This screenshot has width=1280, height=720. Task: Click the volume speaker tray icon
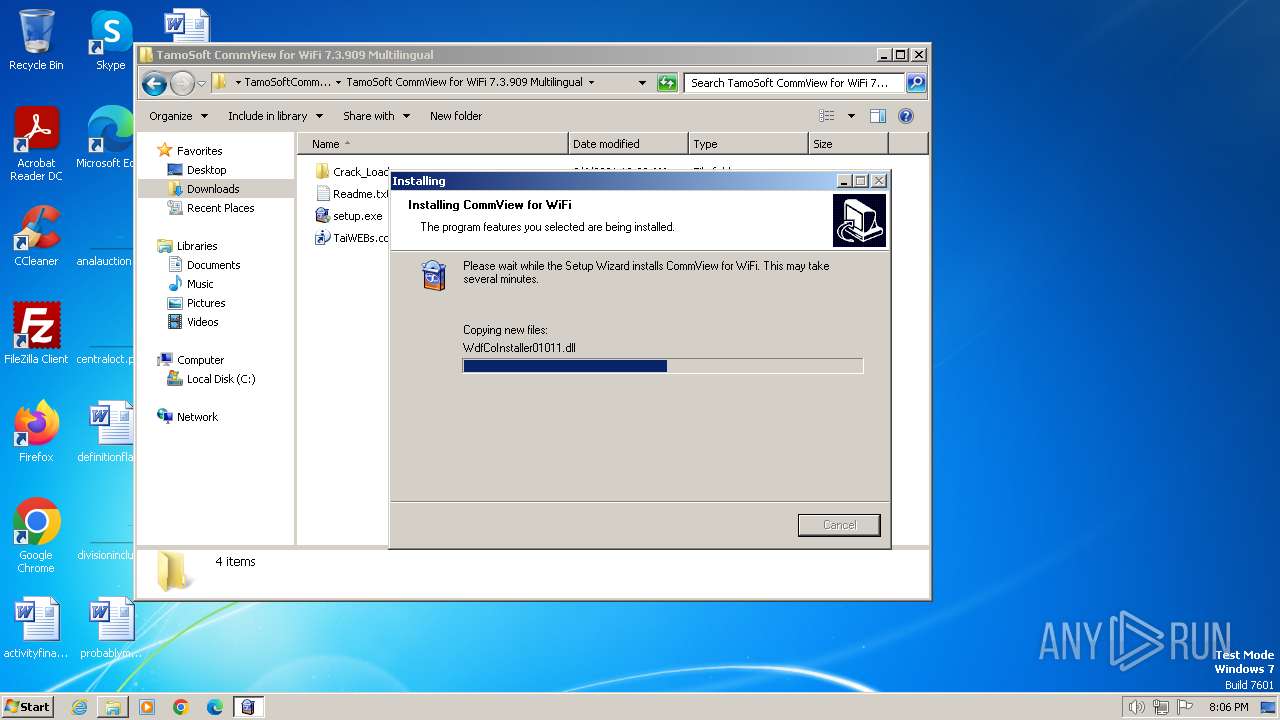1137,707
